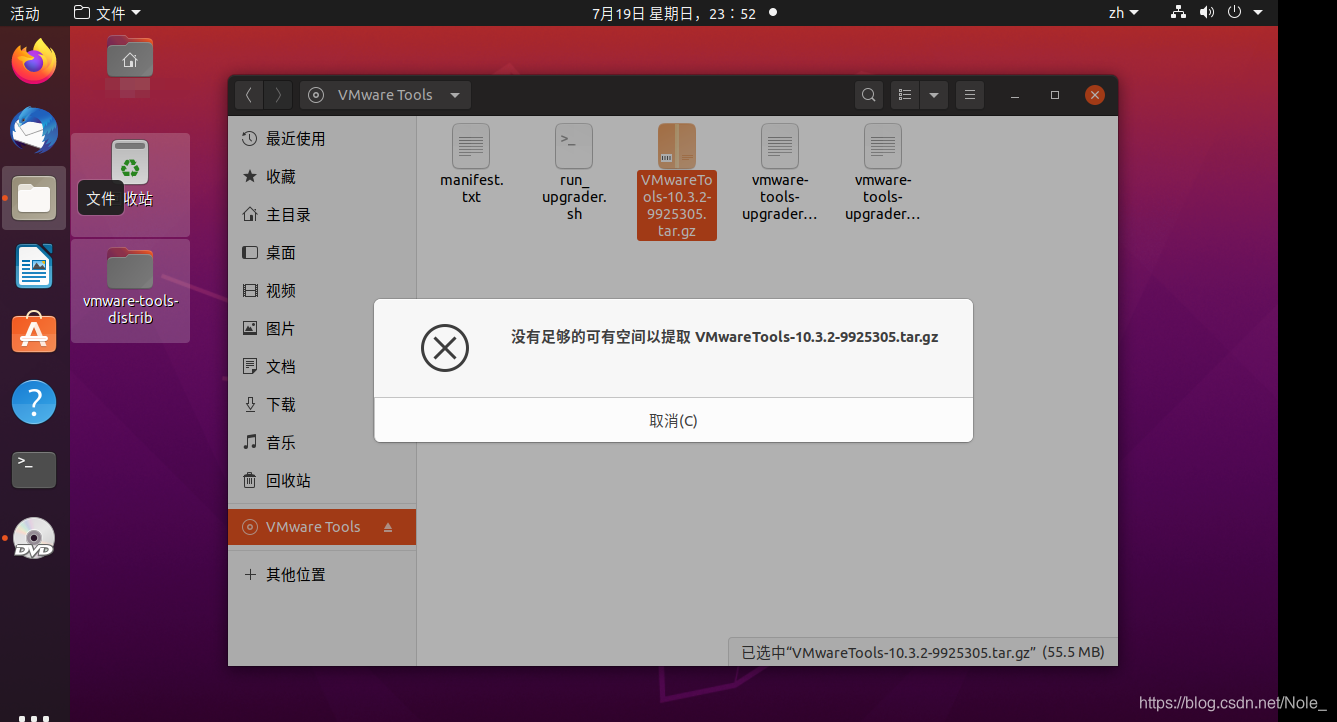Maximize the Files window
This screenshot has width=1337, height=722.
[1055, 95]
